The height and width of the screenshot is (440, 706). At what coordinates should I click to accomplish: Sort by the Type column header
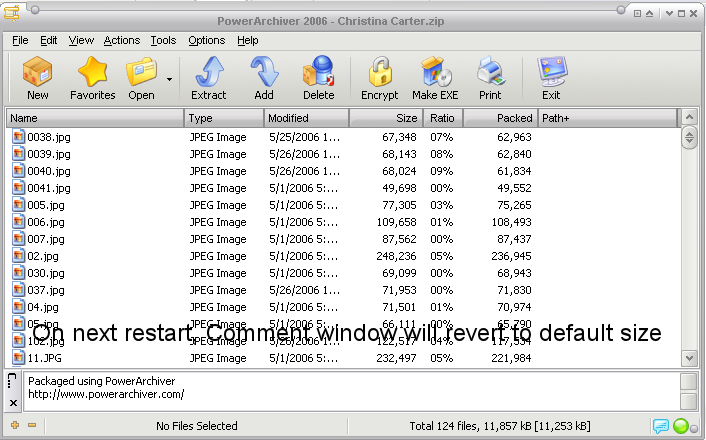tap(224, 118)
